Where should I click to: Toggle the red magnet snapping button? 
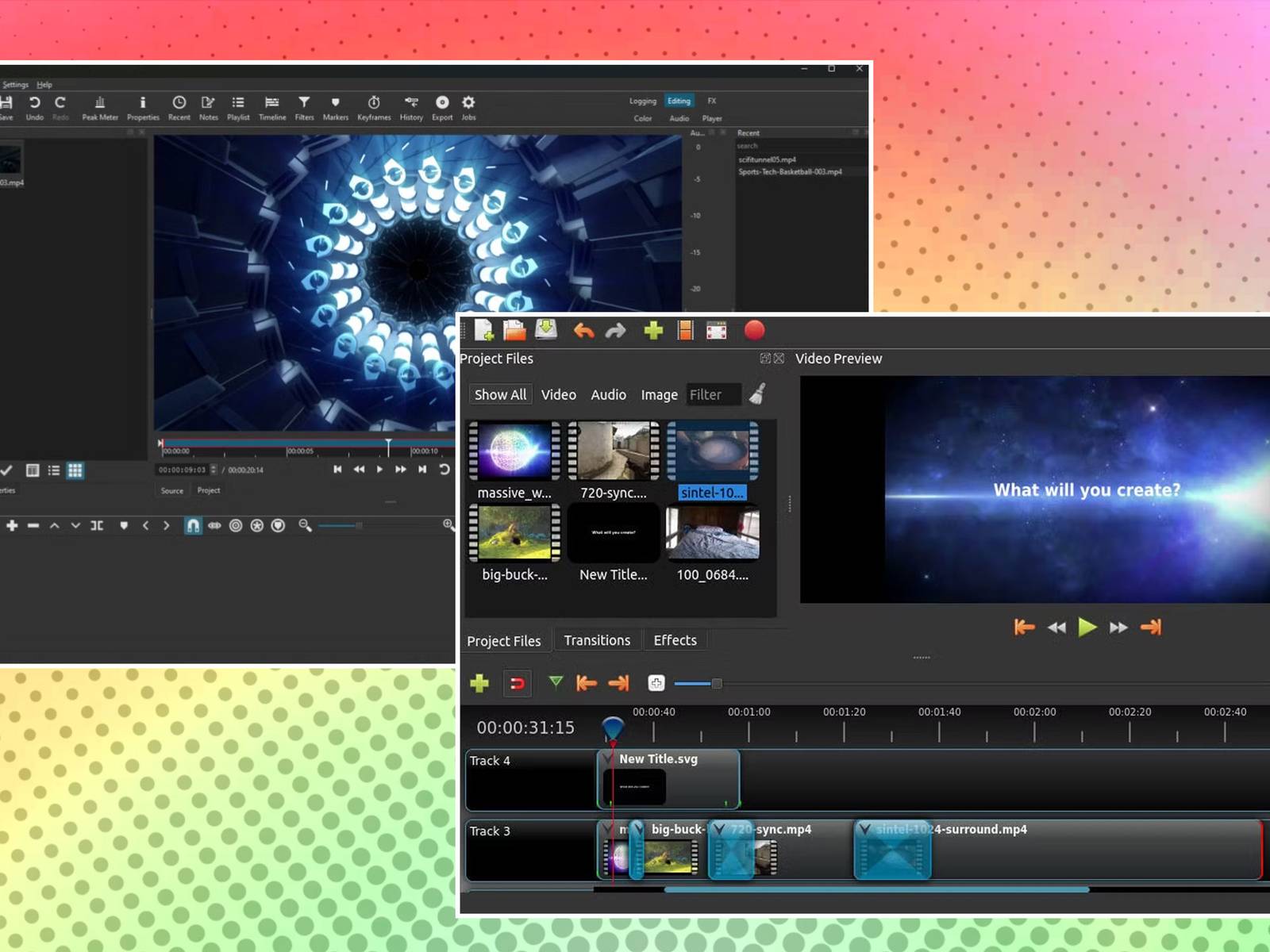pos(517,683)
